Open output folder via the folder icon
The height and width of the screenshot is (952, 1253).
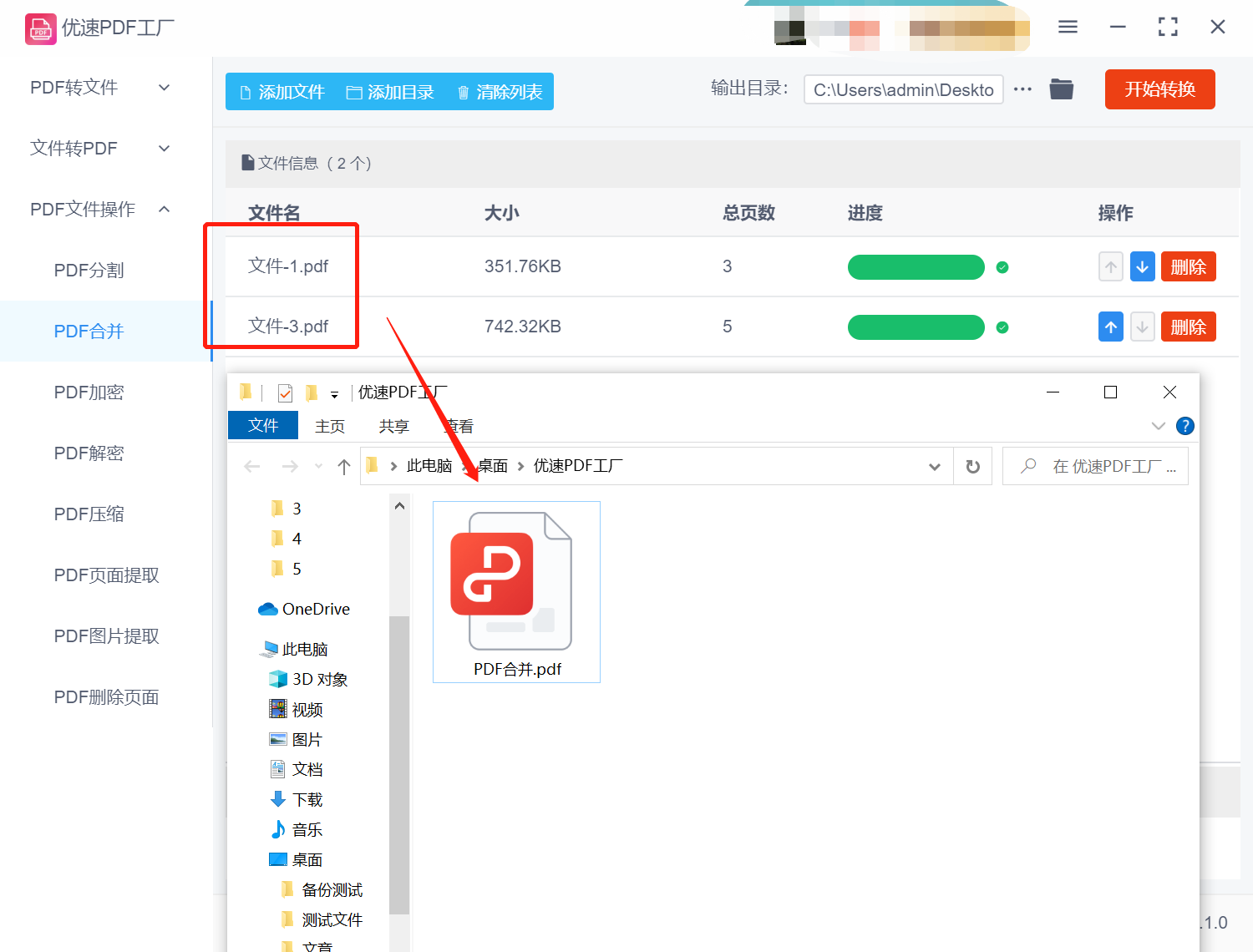click(x=1062, y=89)
